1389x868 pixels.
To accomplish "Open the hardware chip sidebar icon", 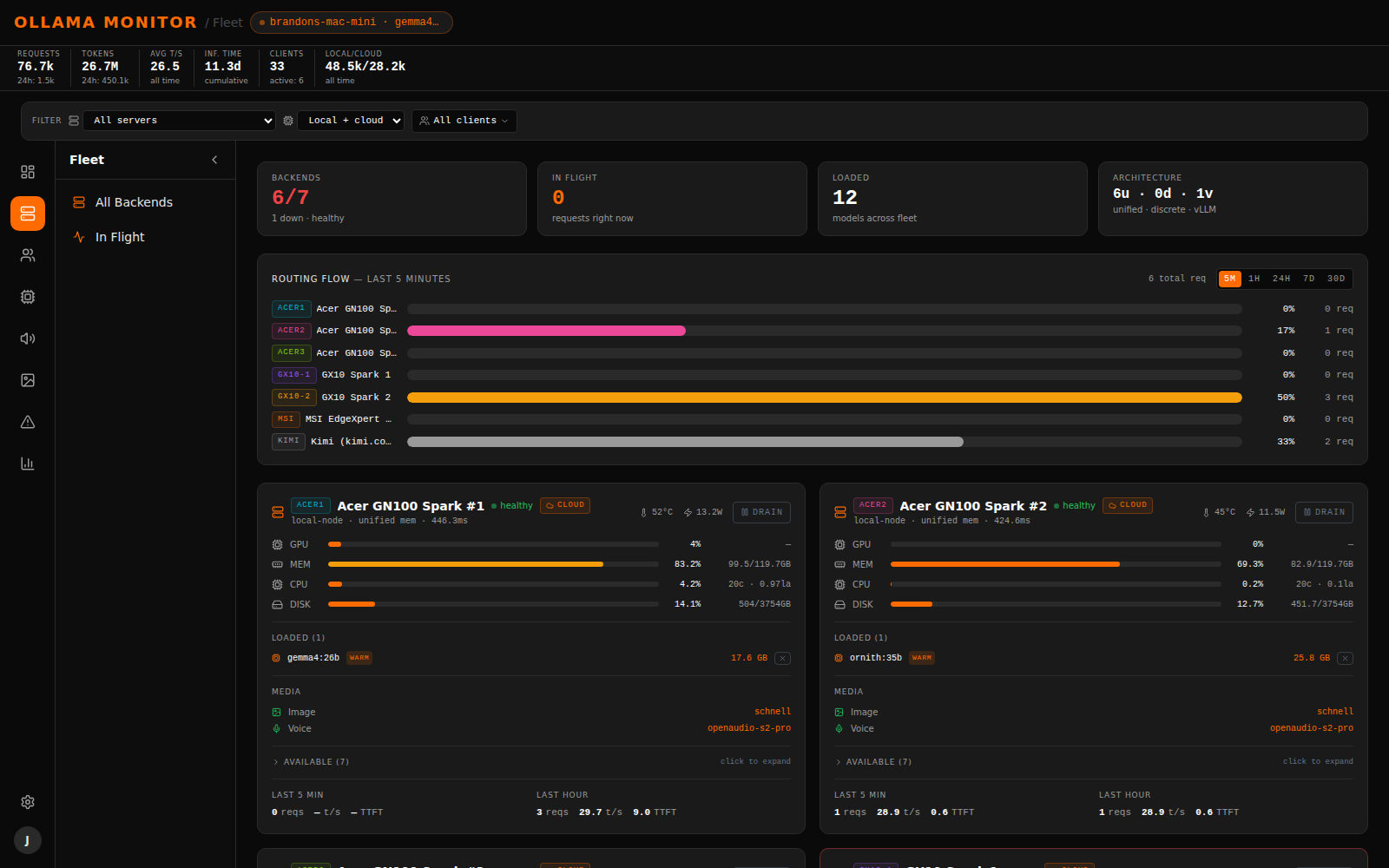I will pyautogui.click(x=28, y=297).
